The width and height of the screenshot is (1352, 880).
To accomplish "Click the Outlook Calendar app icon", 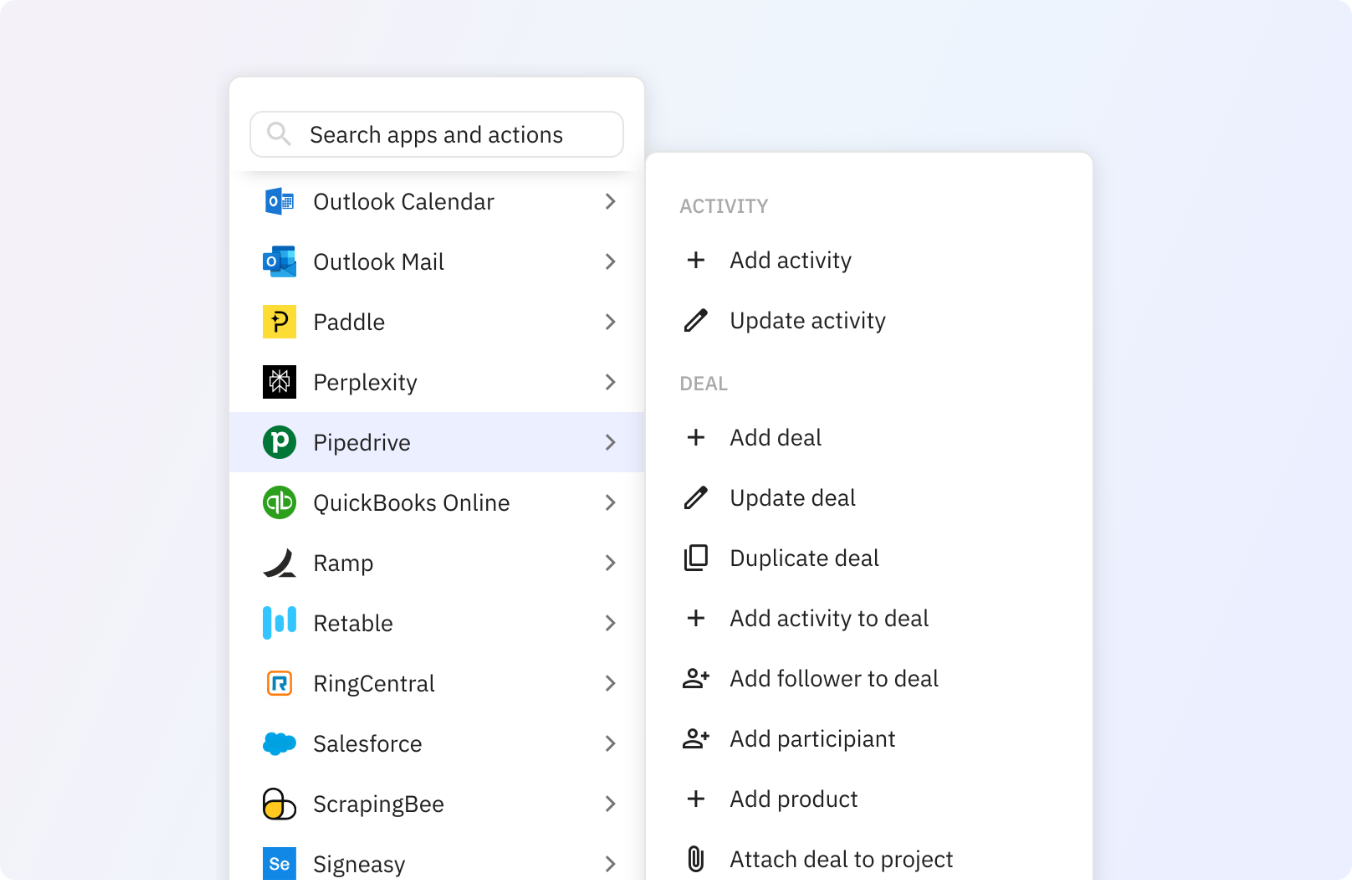I will tap(279, 202).
